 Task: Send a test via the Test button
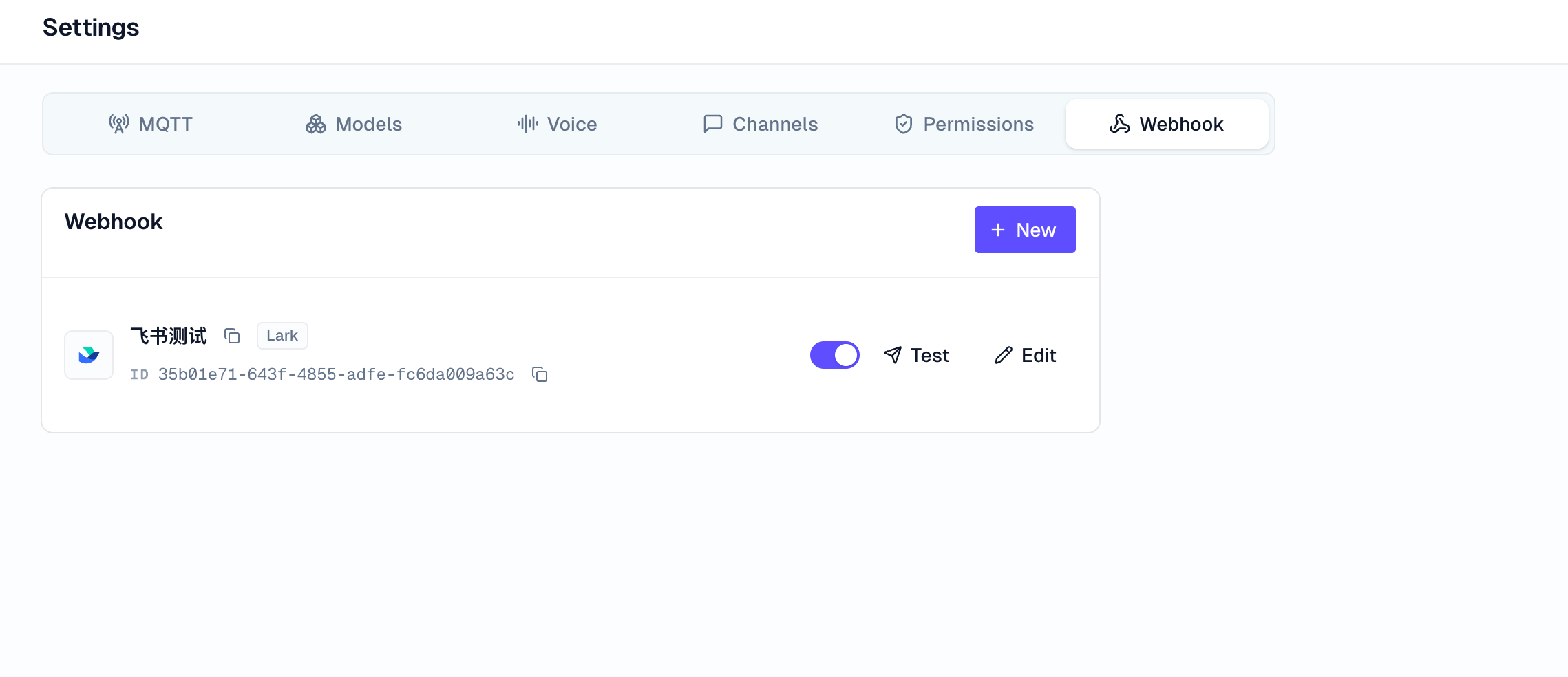click(x=916, y=355)
